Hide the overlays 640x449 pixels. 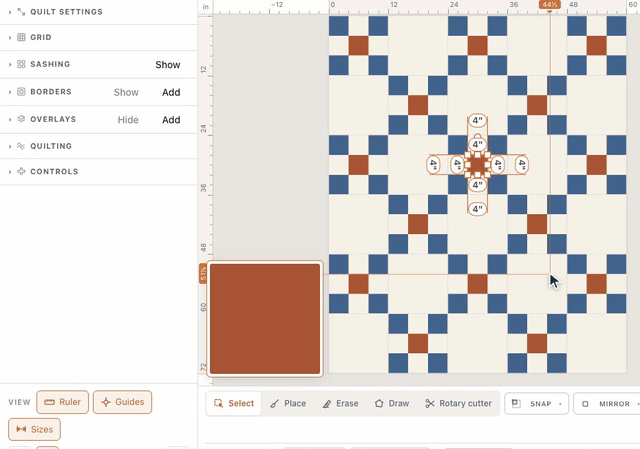coord(128,120)
